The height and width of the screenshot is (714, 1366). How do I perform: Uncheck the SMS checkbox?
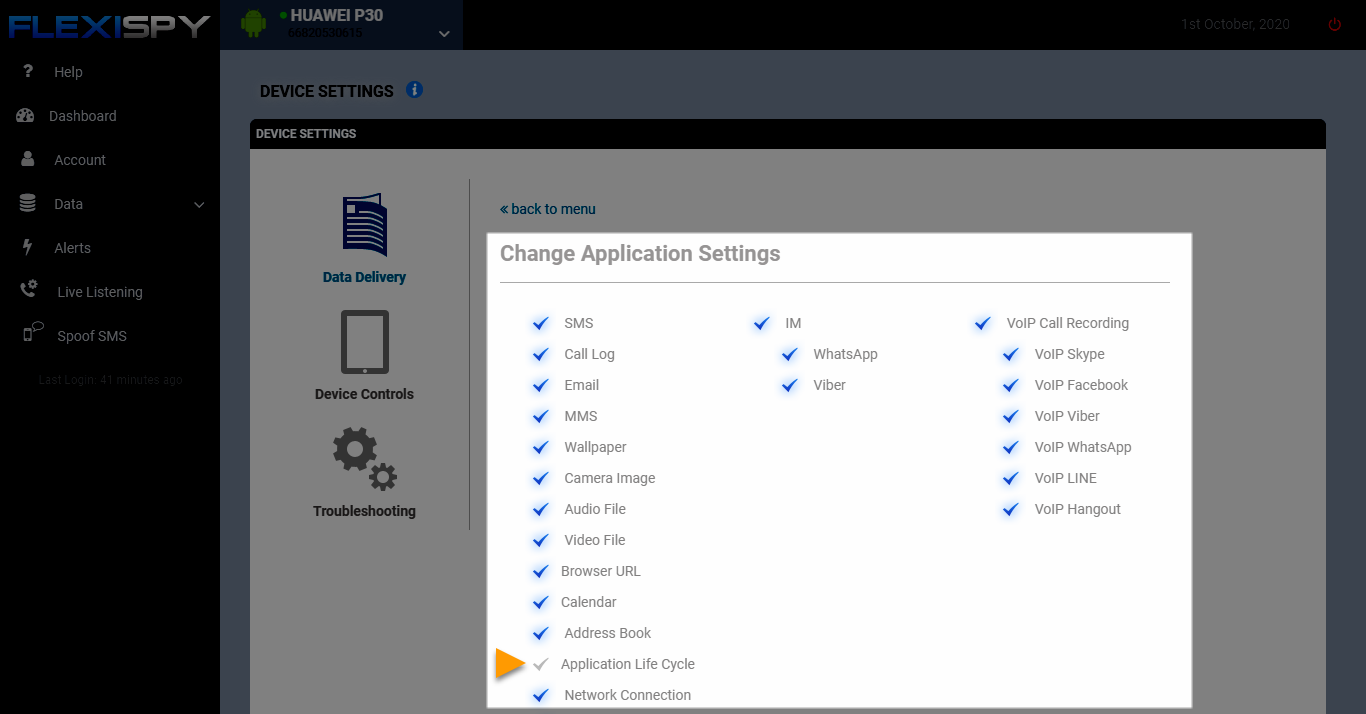(x=541, y=323)
